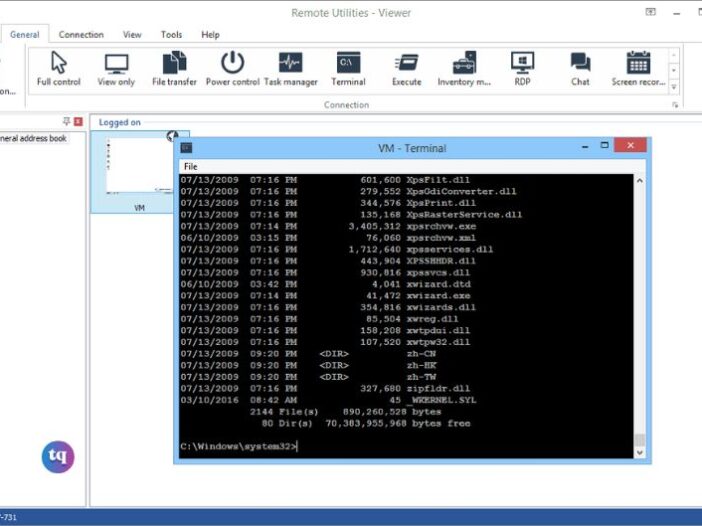Close the address book side panel
702x526 pixels.
click(78, 121)
